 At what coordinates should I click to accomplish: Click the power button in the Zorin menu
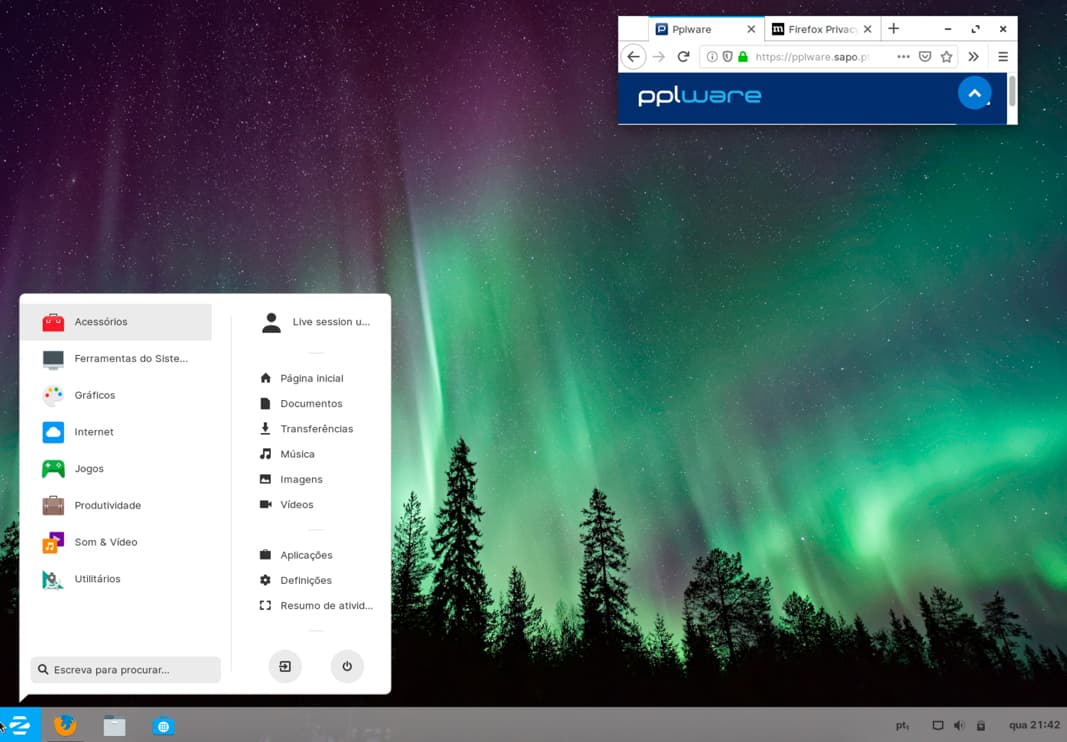pos(347,666)
